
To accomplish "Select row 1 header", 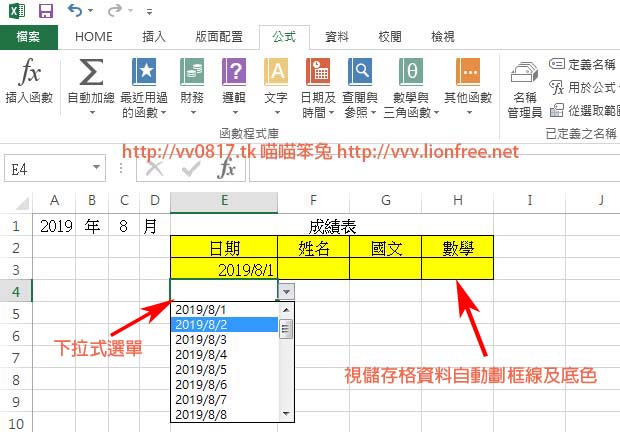I will pyautogui.click(x=16, y=226).
